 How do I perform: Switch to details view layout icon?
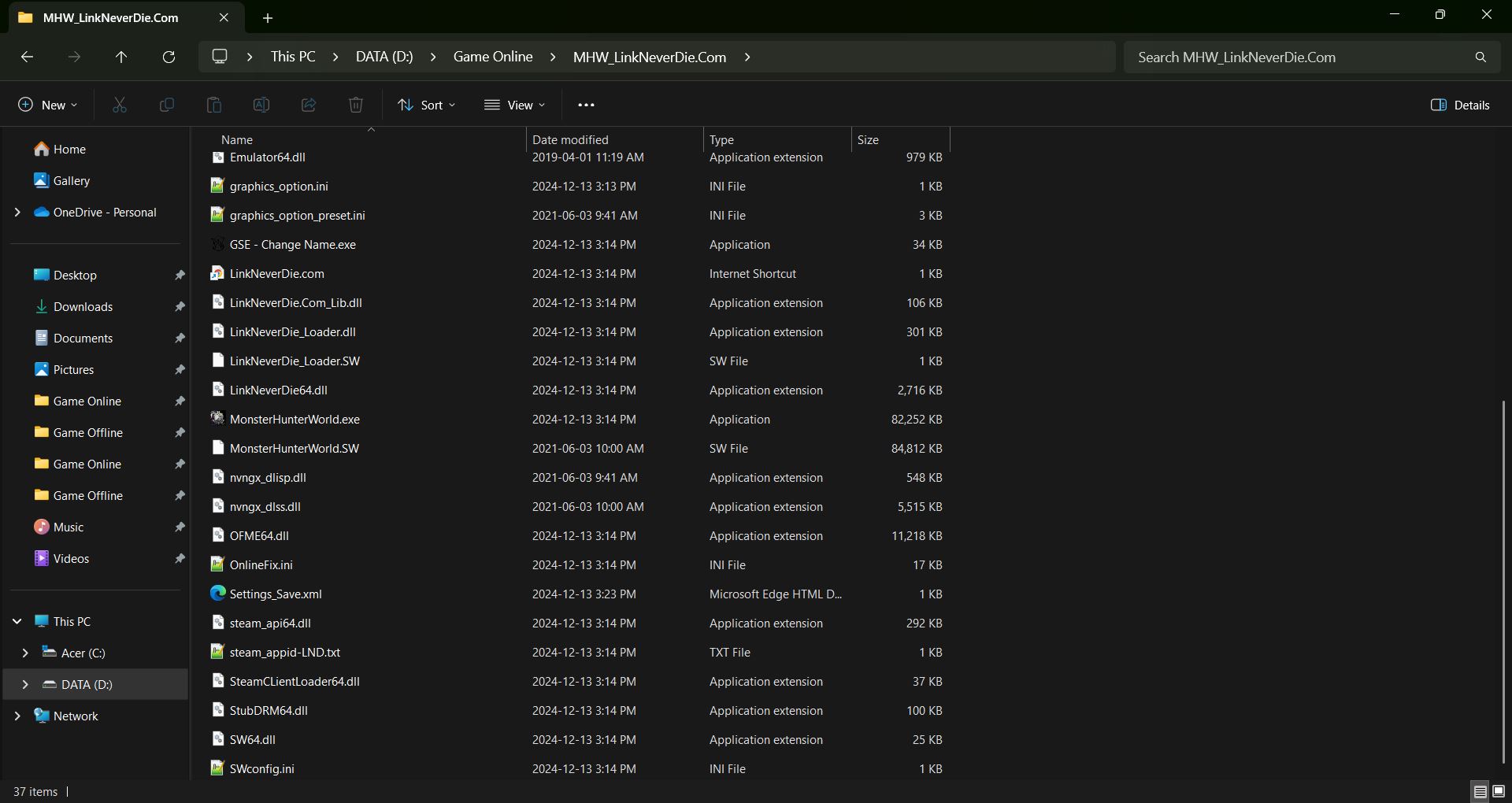[1480, 791]
